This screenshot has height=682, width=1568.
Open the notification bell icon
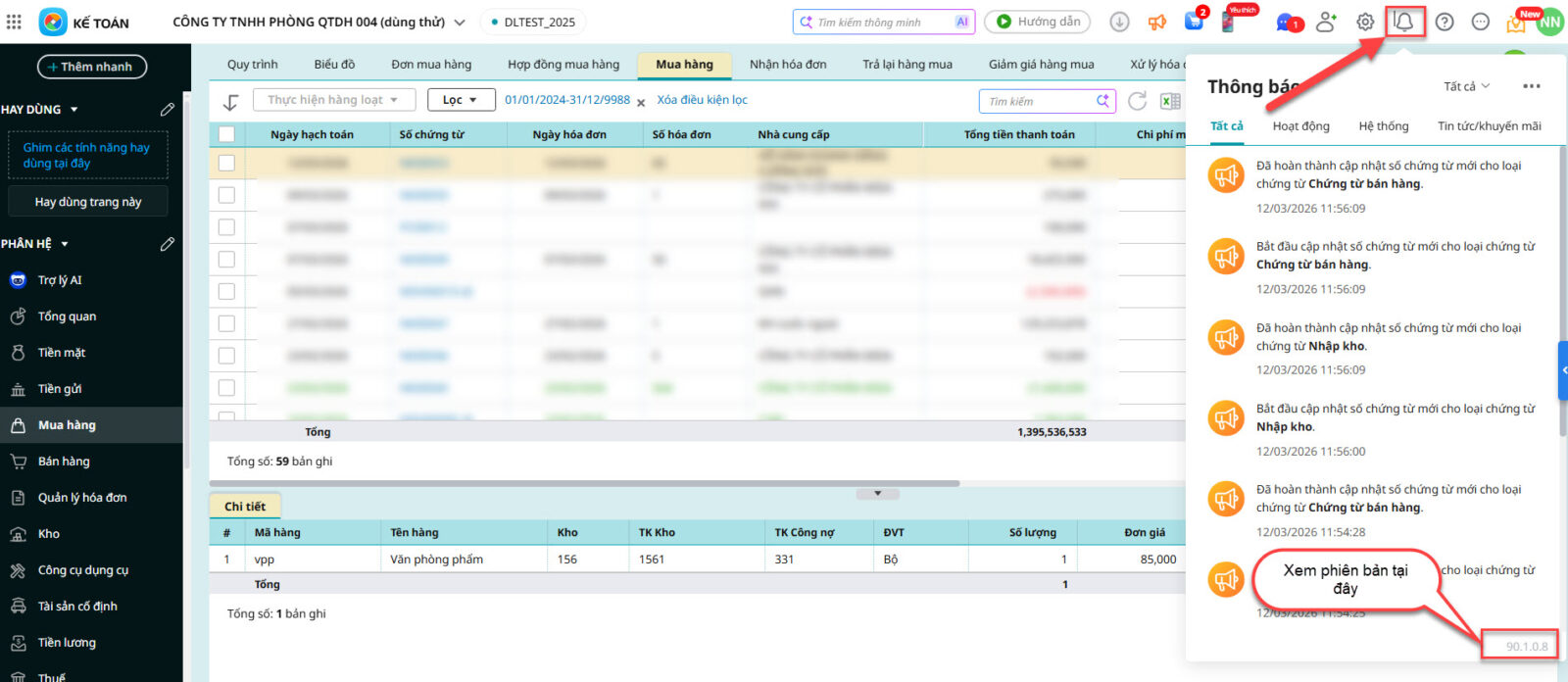[1404, 22]
